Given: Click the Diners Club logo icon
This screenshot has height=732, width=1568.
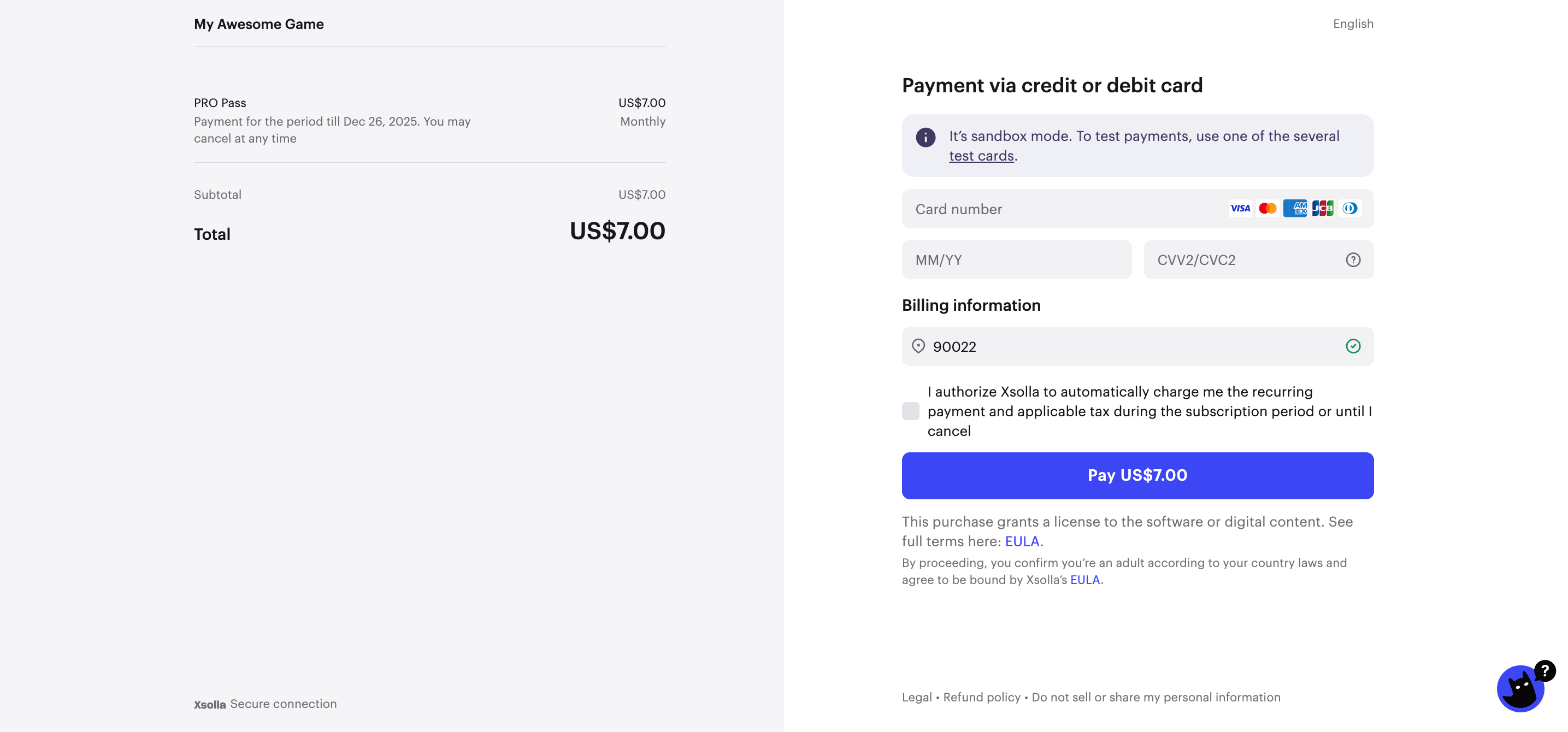Looking at the screenshot, I should 1349,209.
